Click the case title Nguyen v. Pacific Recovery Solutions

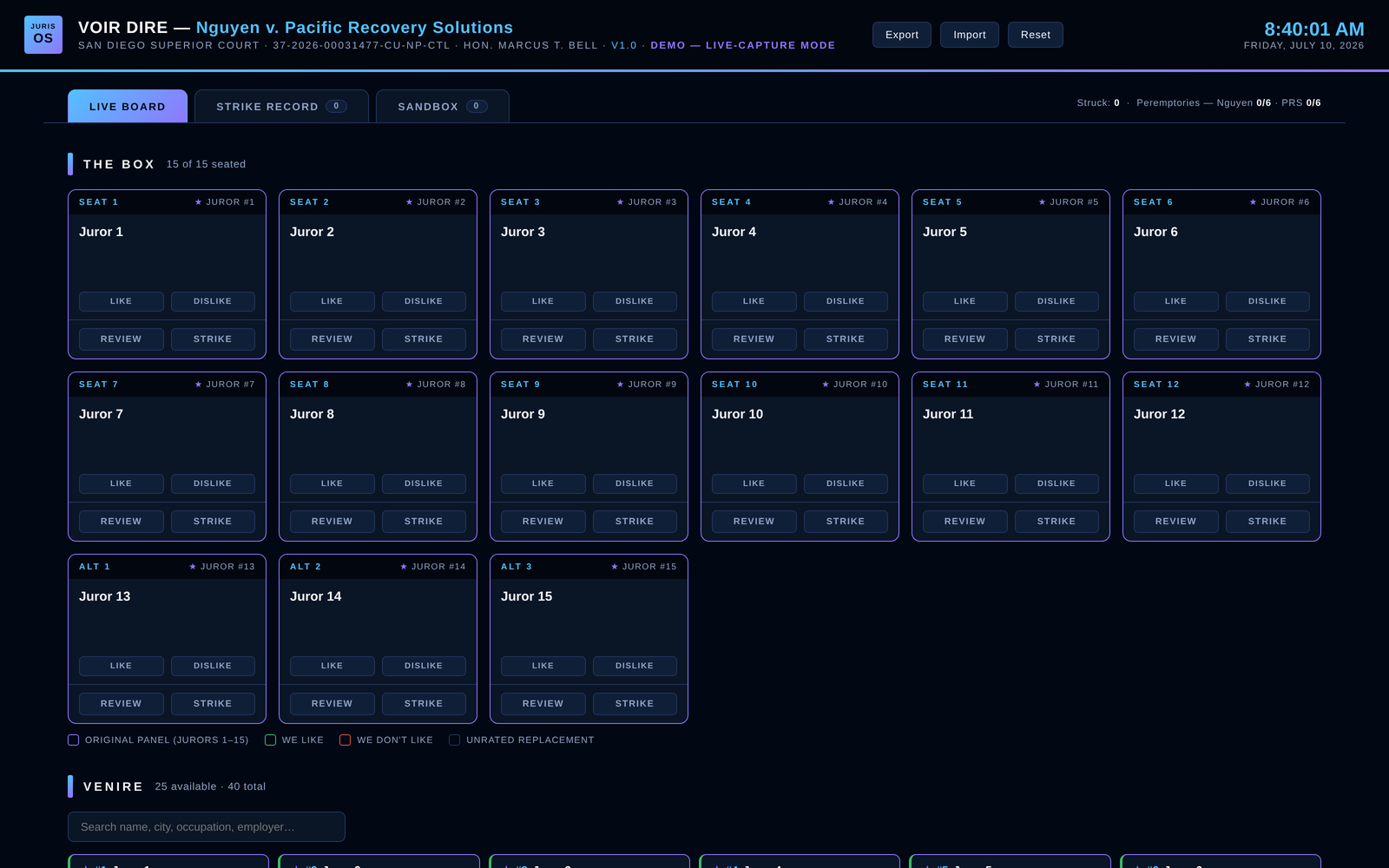tap(354, 28)
